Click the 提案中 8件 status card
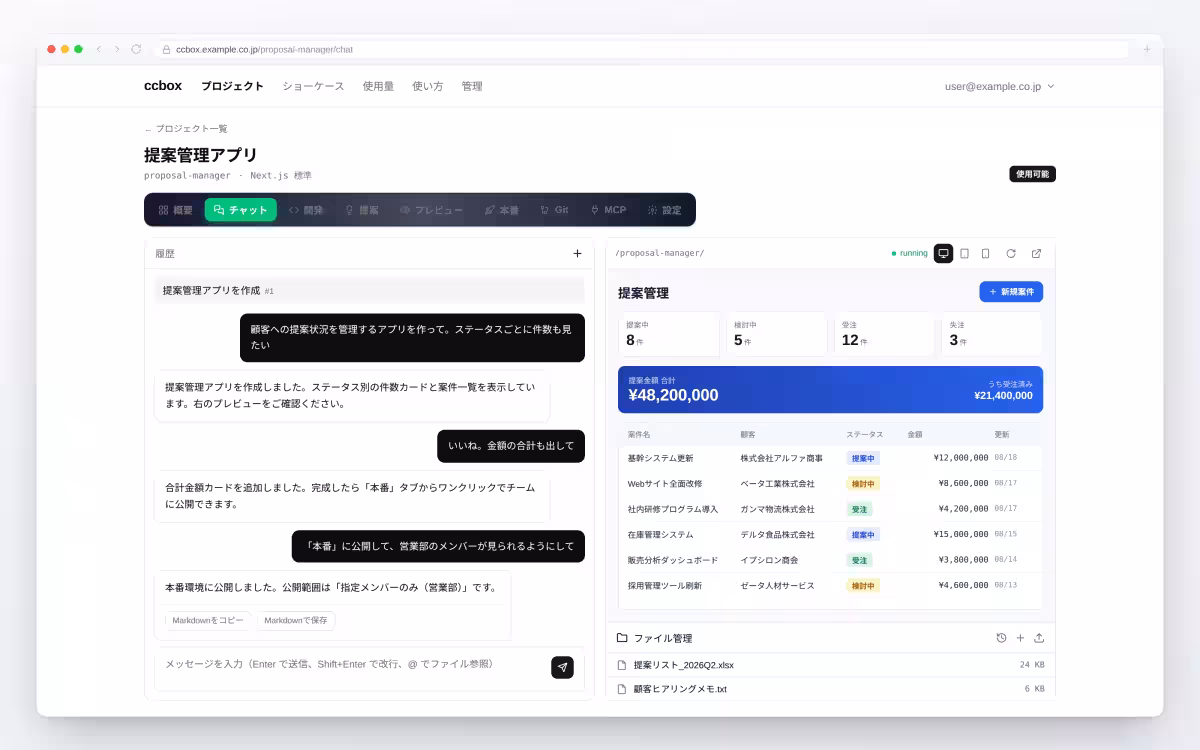Screen dimensions: 1200x750 tap(669, 334)
